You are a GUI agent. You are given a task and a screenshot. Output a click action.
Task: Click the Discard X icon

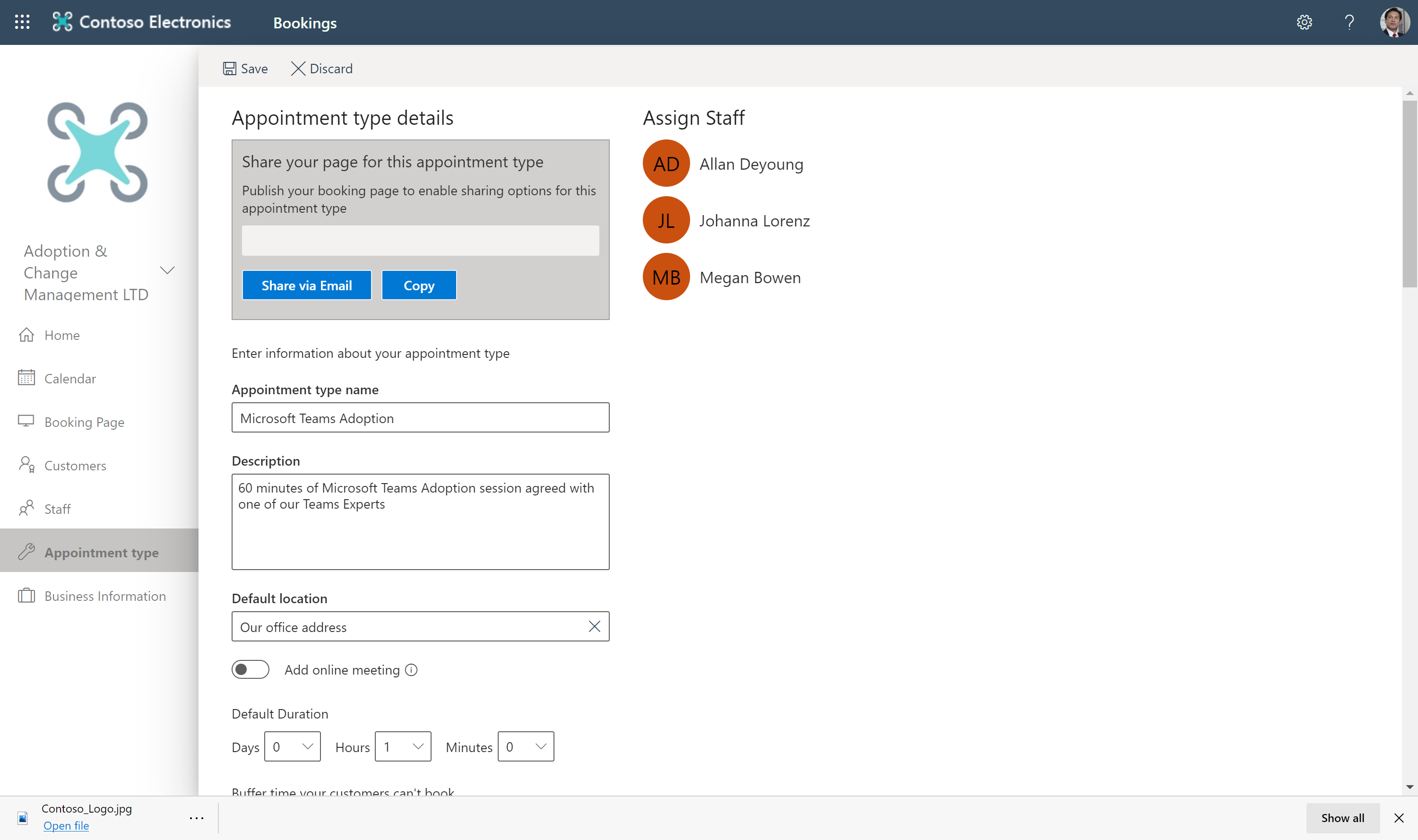[298, 69]
